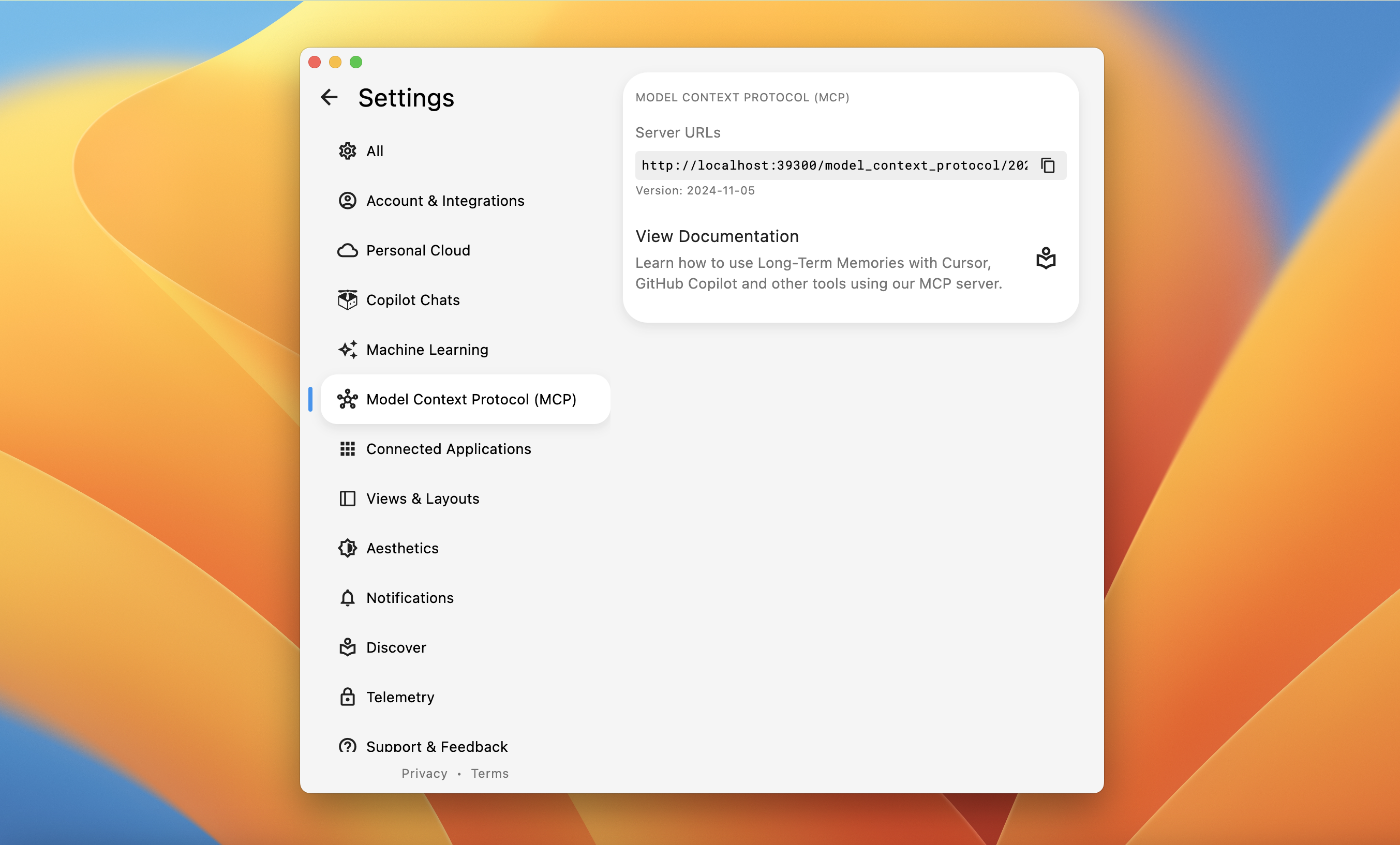Click the Aesthetics brightness icon
The height and width of the screenshot is (845, 1400).
coord(347,548)
